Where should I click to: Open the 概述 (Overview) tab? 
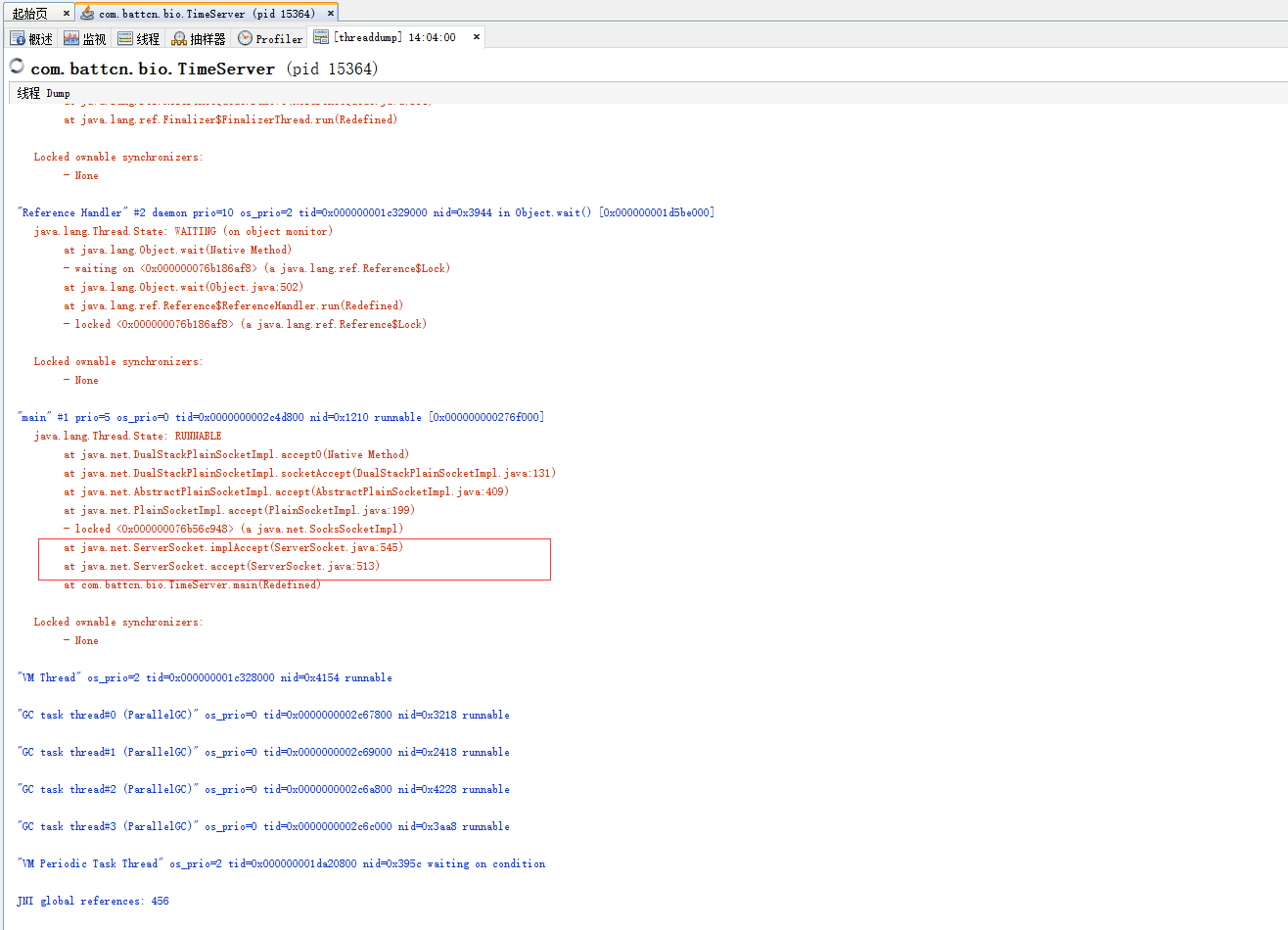[31, 39]
